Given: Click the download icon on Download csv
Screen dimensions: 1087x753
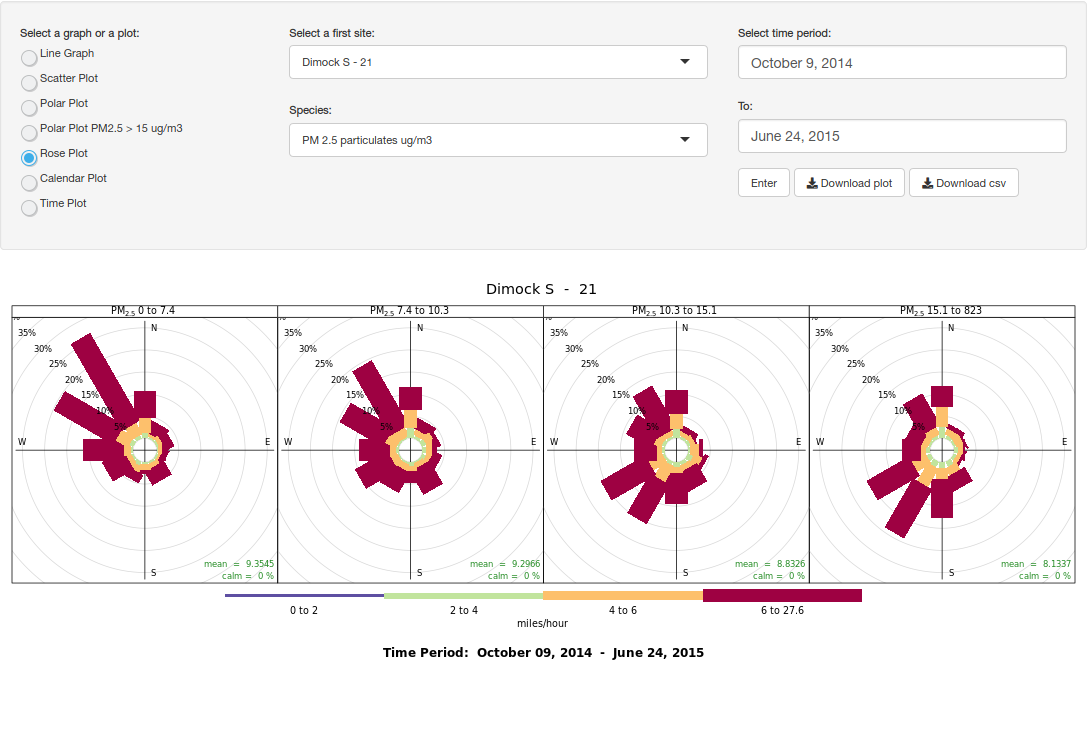Looking at the screenshot, I should click(x=927, y=183).
